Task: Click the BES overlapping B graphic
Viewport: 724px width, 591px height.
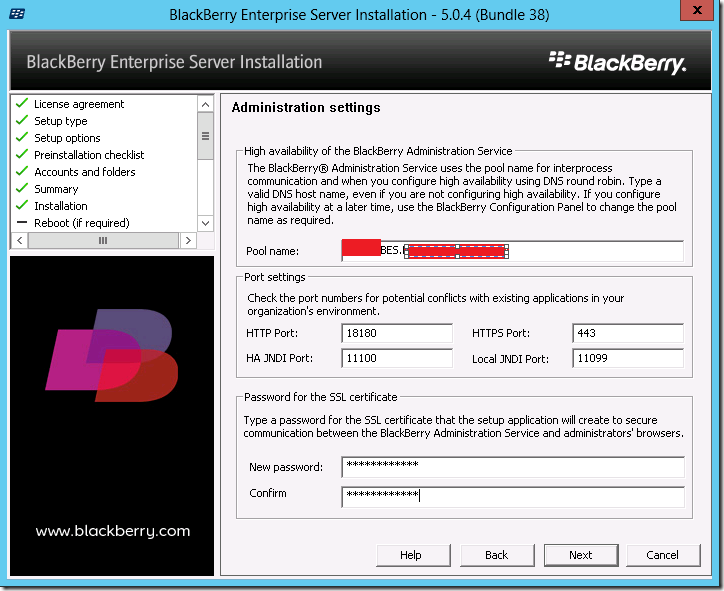Action: (x=112, y=355)
